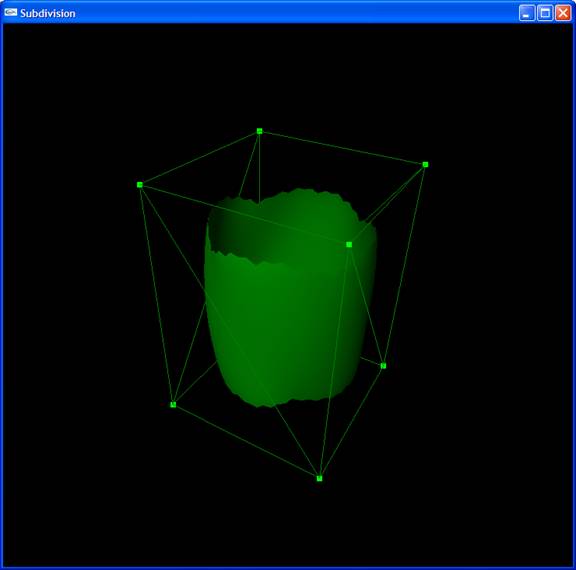Image resolution: width=576 pixels, height=570 pixels.
Task: Click the cage edge joining topmost and far-right vertices
Action: 342,148
